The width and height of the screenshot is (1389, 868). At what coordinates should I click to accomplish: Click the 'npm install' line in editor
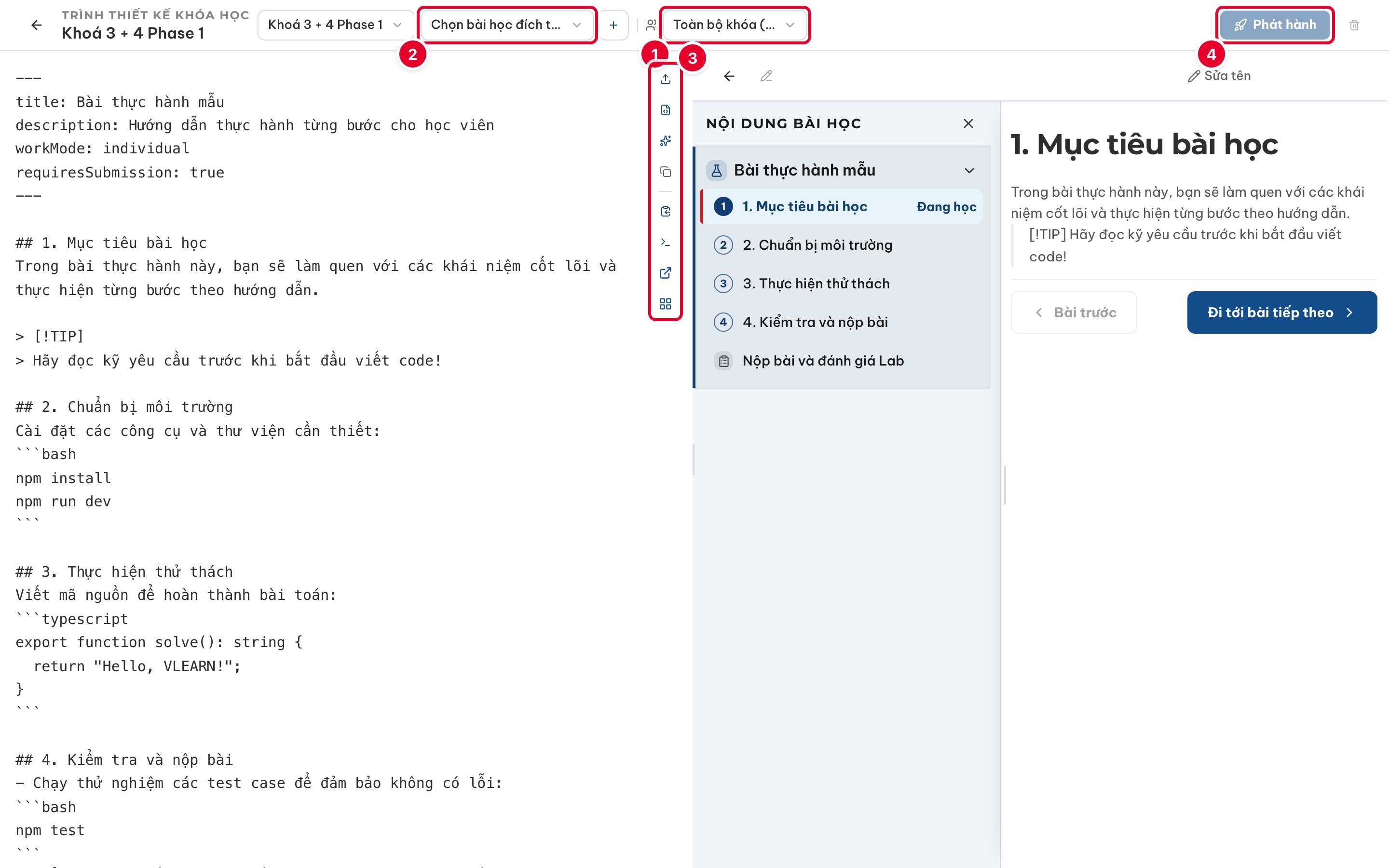[63, 478]
